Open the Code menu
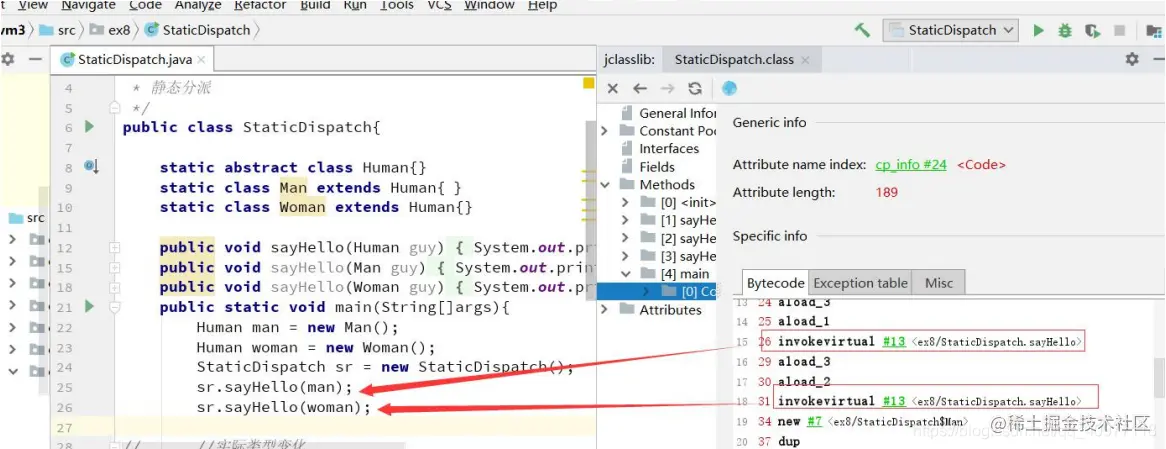1166x449 pixels. [145, 5]
